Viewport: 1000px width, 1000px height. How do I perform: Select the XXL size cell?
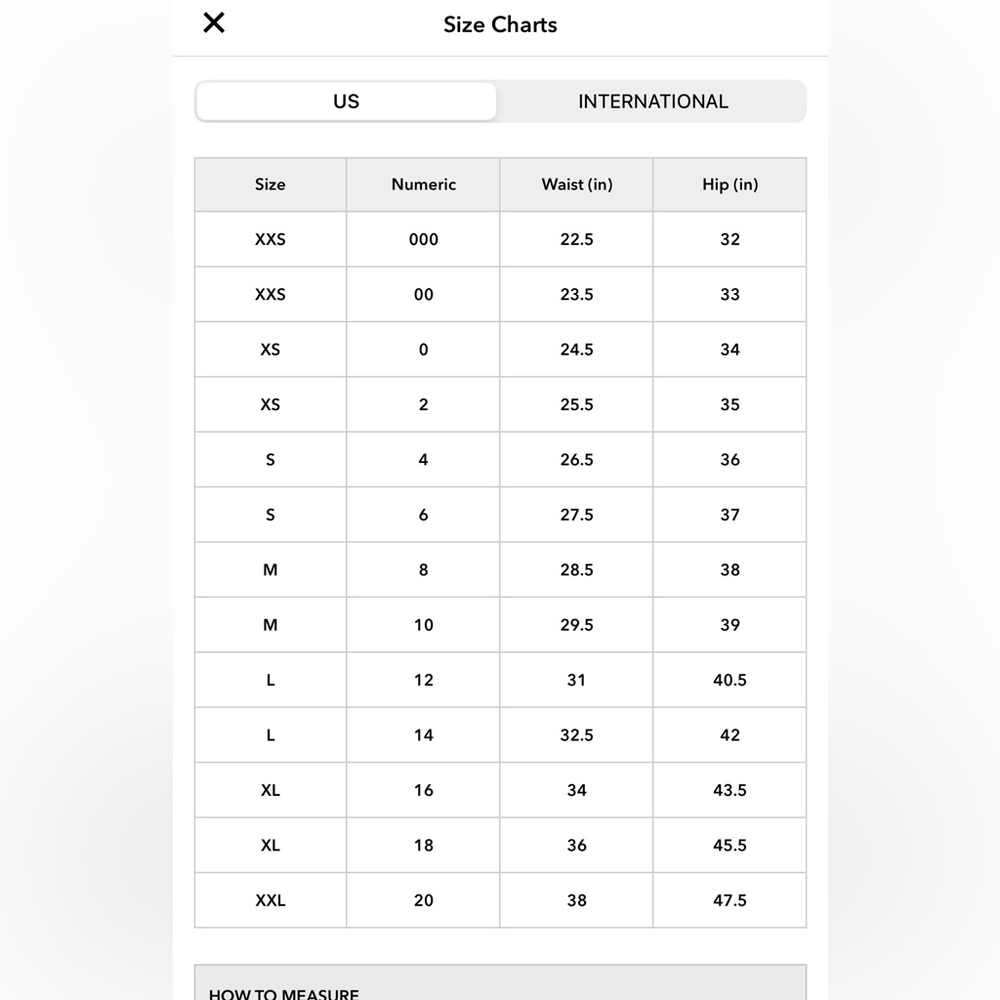pyautogui.click(x=270, y=901)
